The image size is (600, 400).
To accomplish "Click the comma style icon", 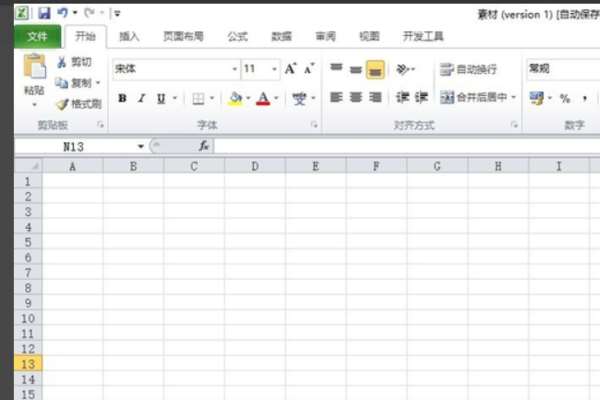I will coord(585,98).
